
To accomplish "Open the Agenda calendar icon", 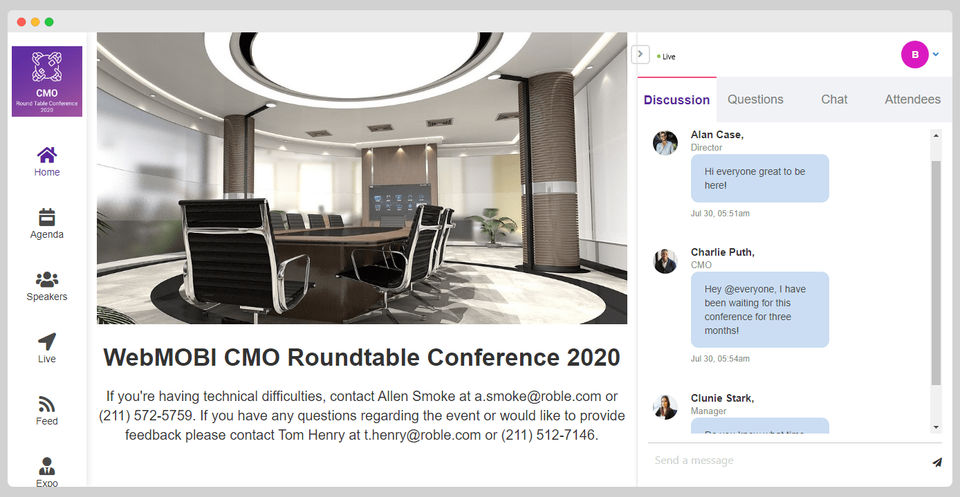I will pyautogui.click(x=47, y=217).
